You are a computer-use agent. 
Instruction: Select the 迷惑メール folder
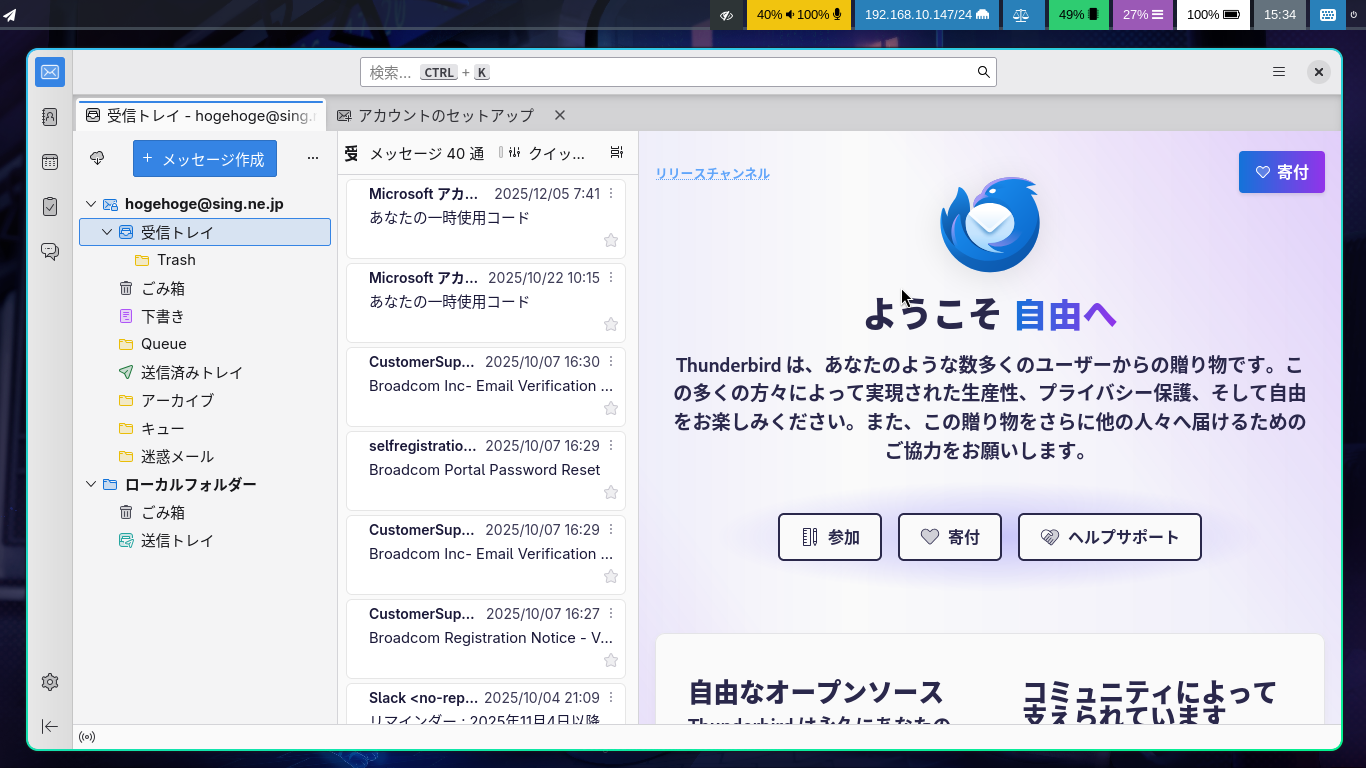pyautogui.click(x=205, y=456)
